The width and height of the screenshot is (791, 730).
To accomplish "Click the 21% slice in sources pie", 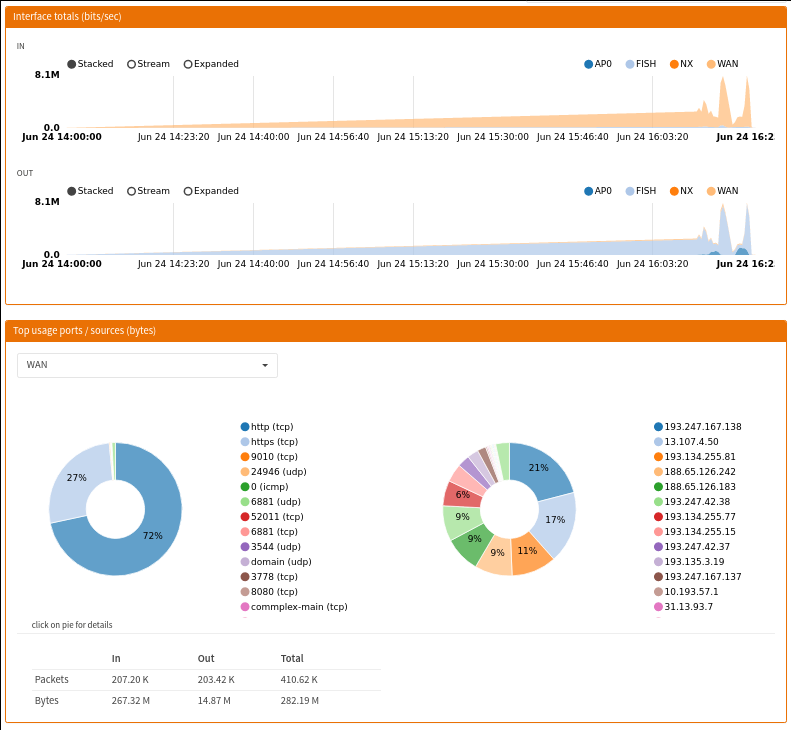I will coord(539,468).
